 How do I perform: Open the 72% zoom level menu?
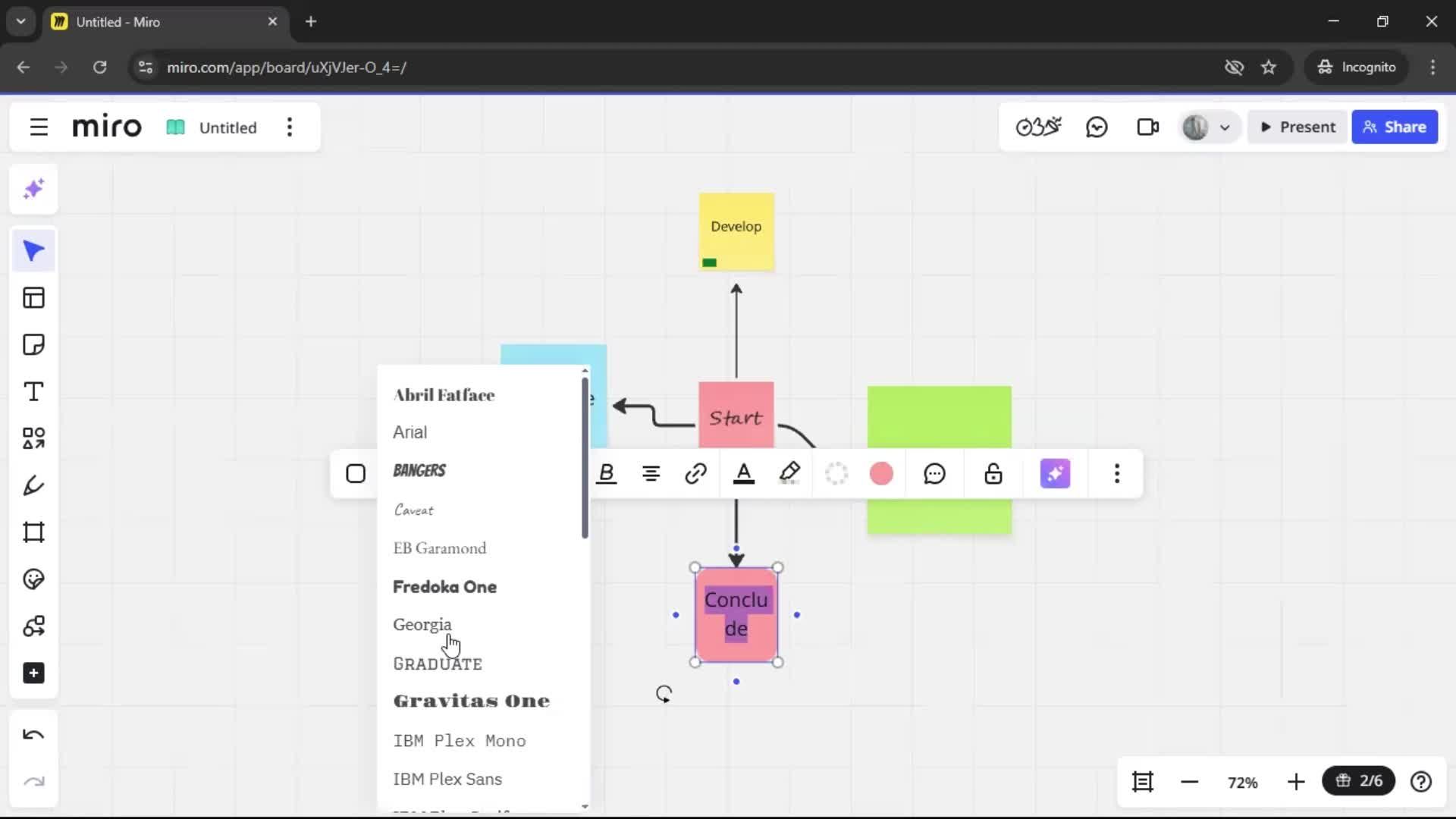click(1242, 783)
